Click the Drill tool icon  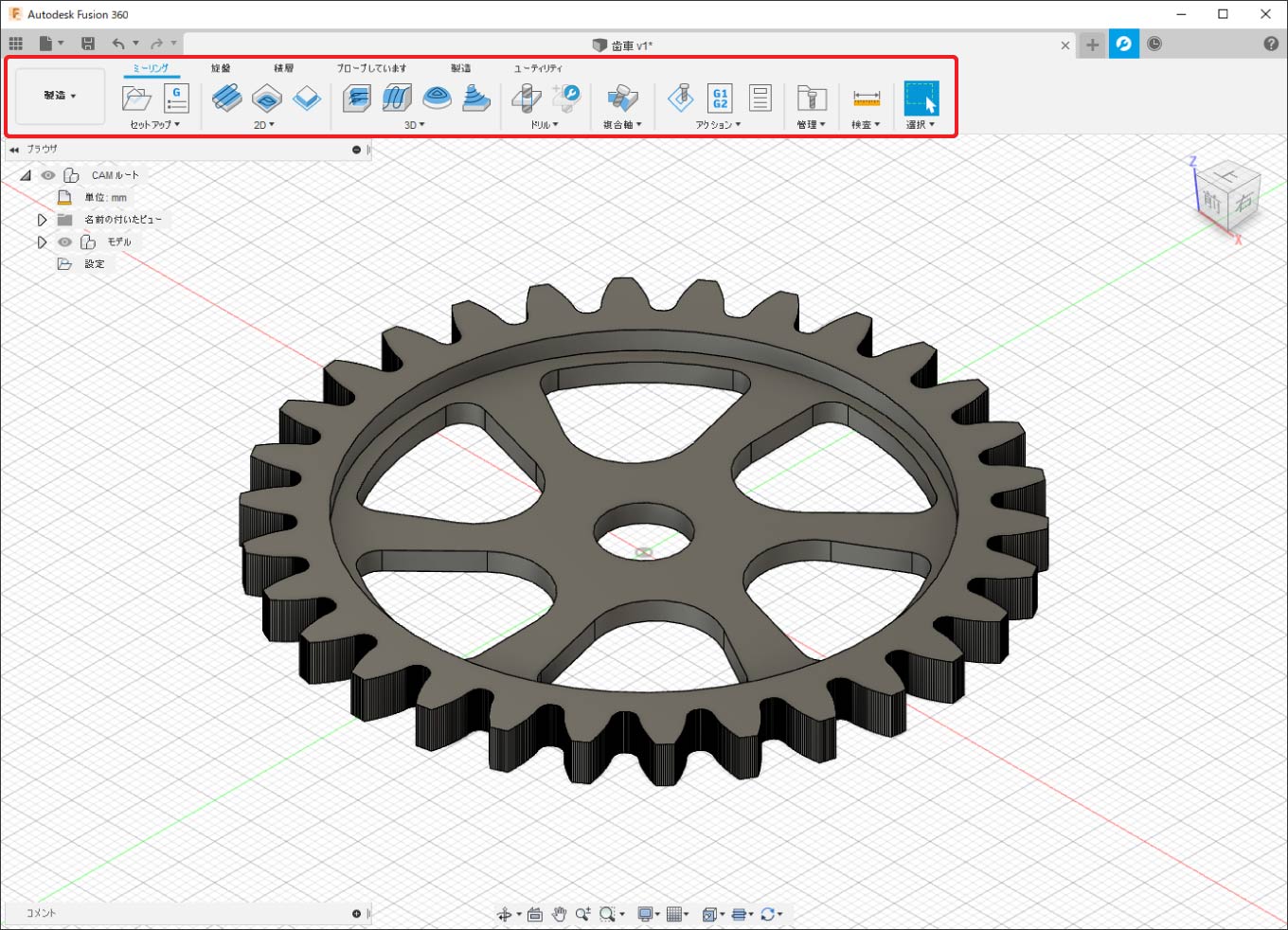point(527,98)
